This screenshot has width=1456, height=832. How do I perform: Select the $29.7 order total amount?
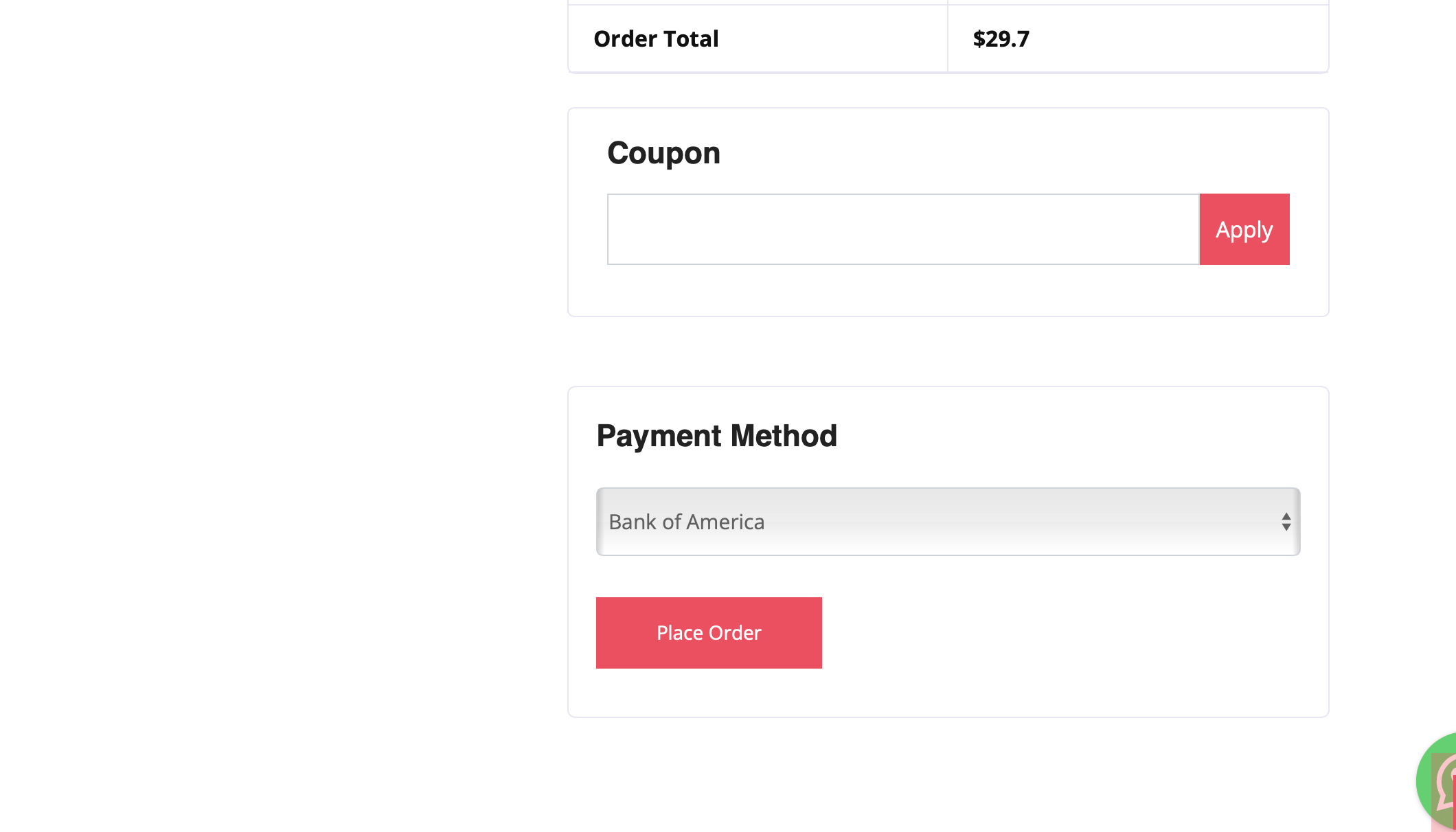(1001, 38)
